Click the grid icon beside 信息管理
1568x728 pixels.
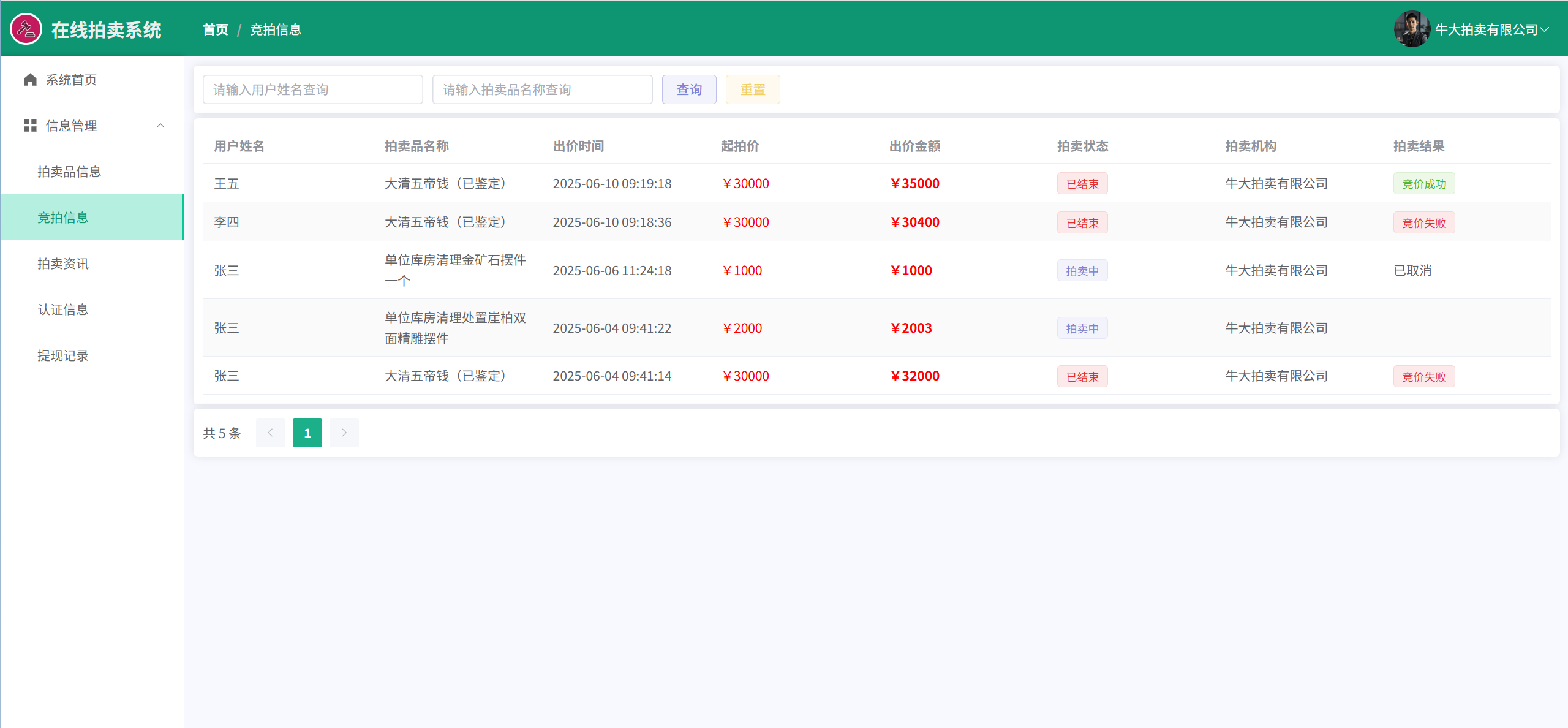coord(30,126)
